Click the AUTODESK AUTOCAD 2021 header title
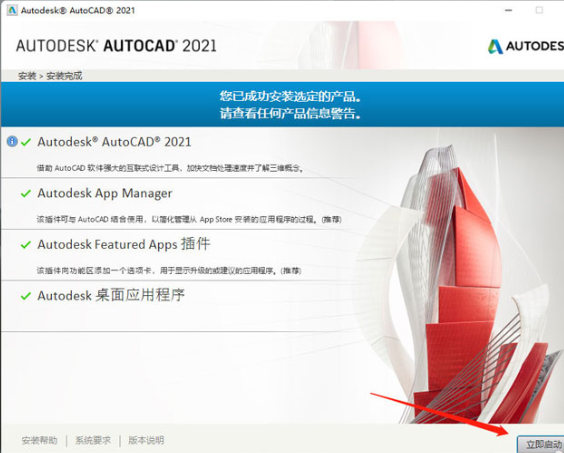 pyautogui.click(x=116, y=46)
